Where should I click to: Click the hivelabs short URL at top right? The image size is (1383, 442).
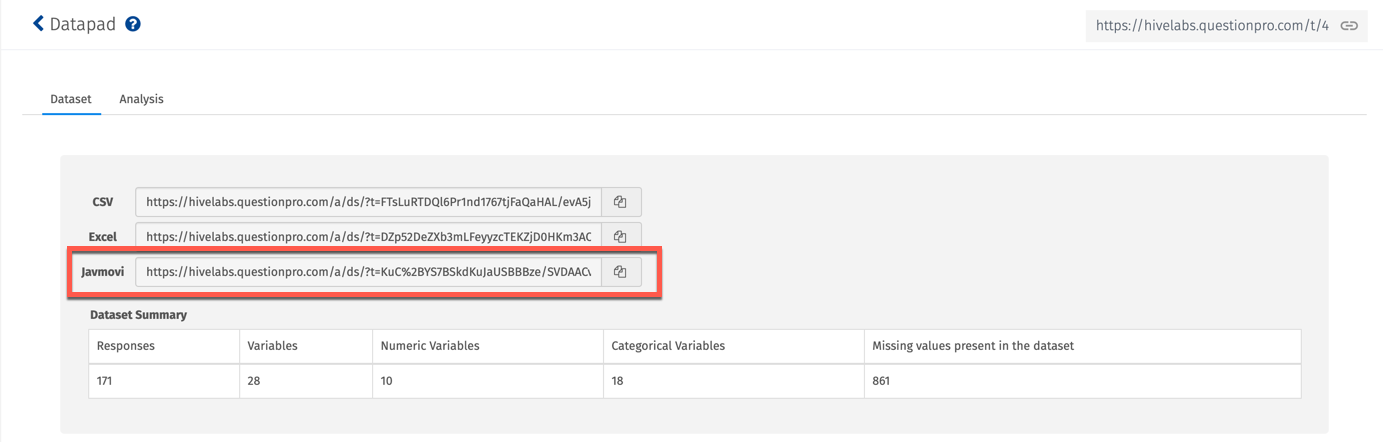click(1211, 26)
